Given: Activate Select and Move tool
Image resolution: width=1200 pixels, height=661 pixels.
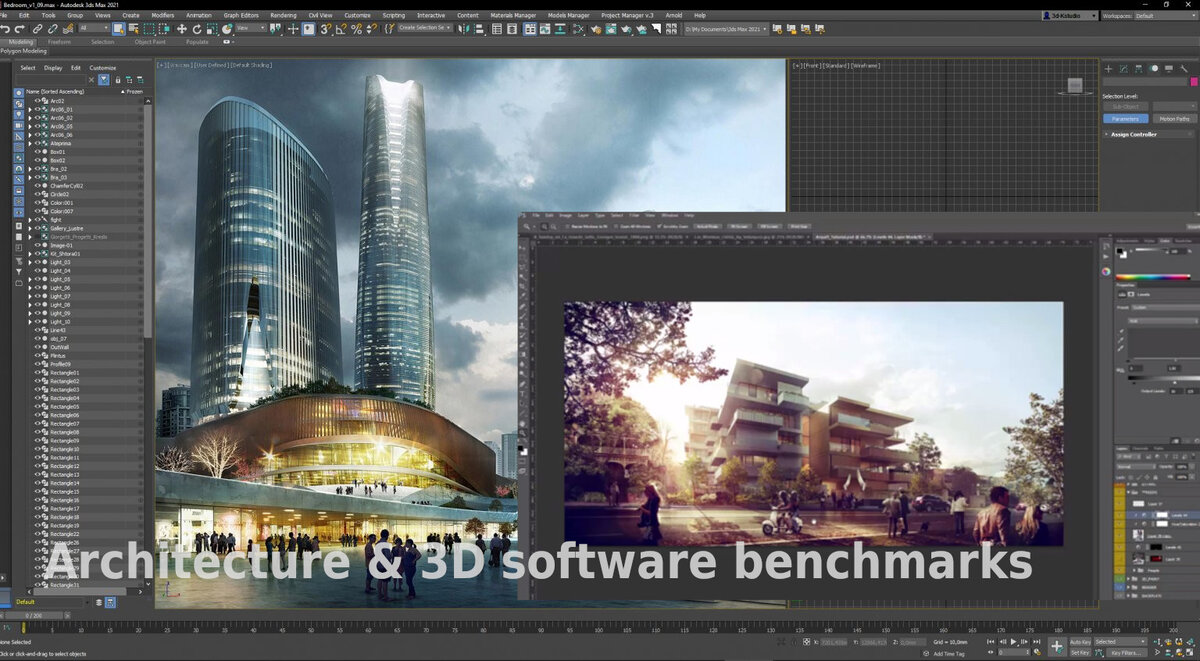Looking at the screenshot, I should tap(181, 29).
